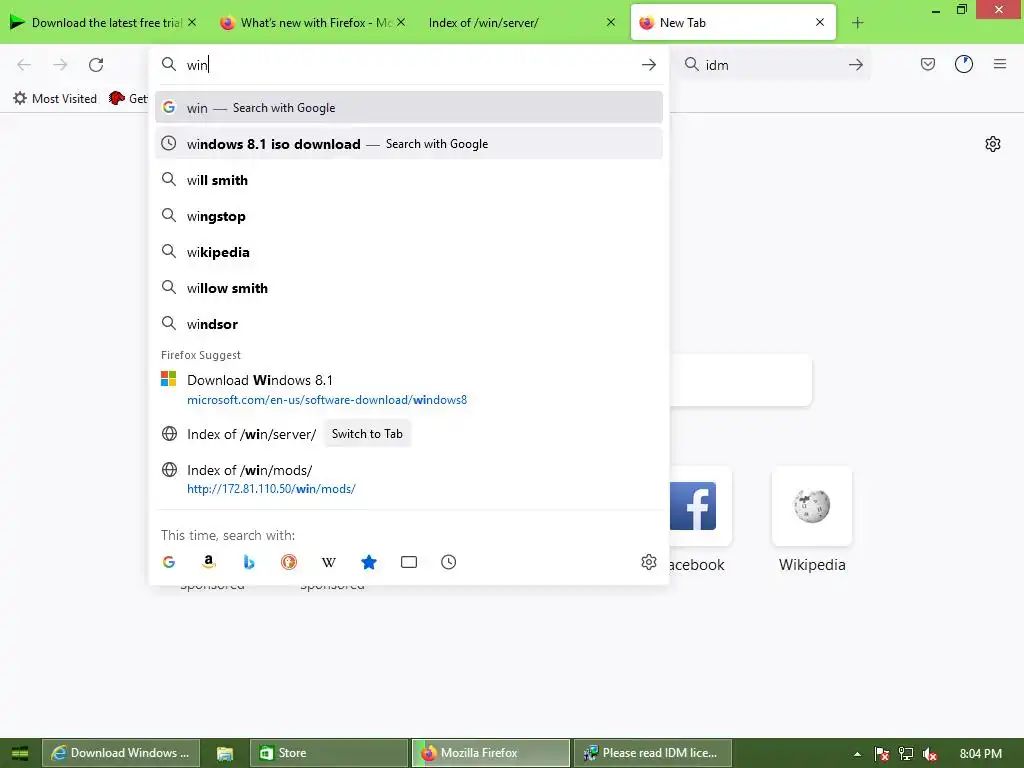Open the Index of /win/mods/ suggestion
This screenshot has height=768, width=1024.
[409, 479]
